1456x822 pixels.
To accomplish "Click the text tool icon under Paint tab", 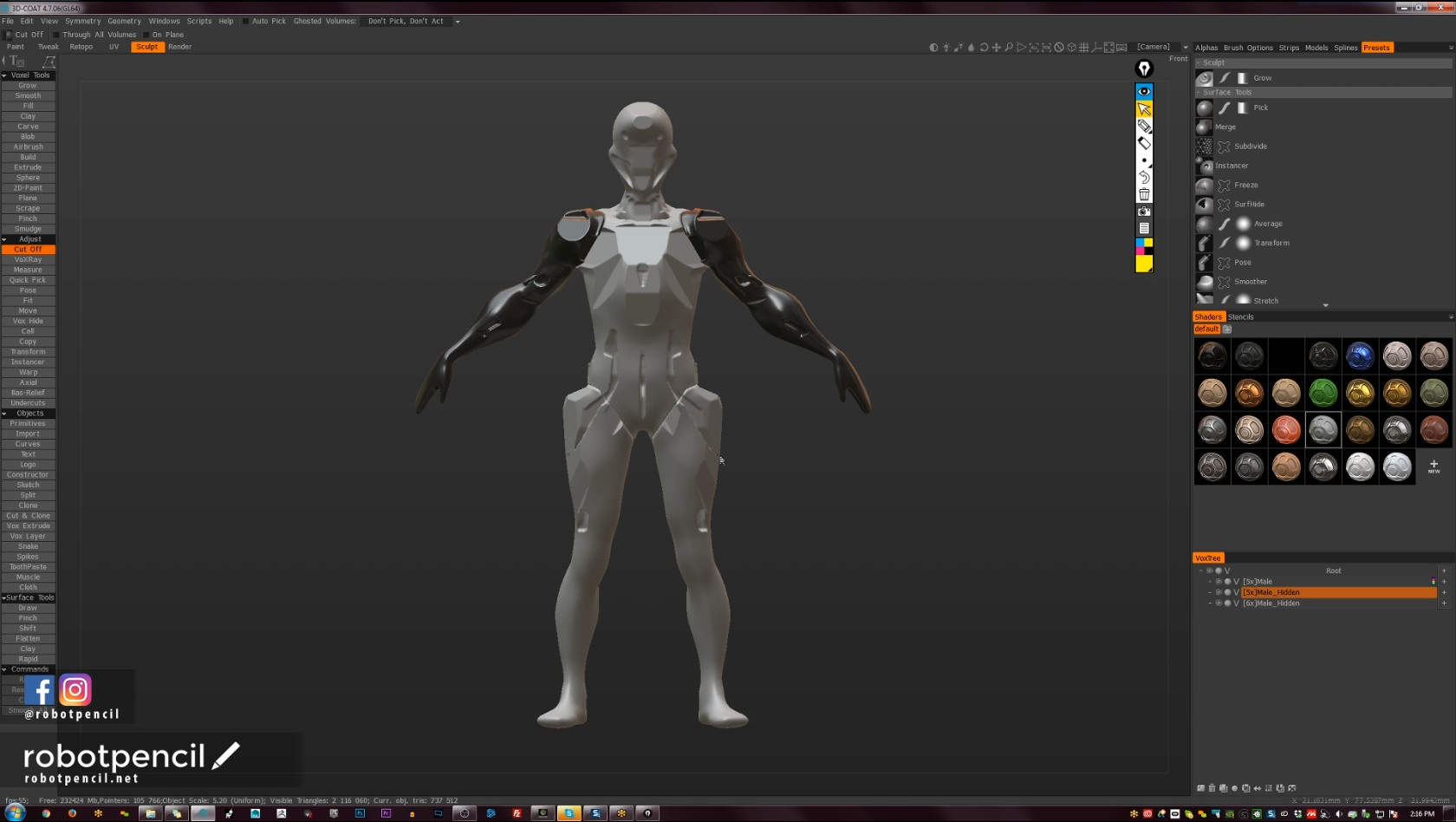I will coord(16,62).
